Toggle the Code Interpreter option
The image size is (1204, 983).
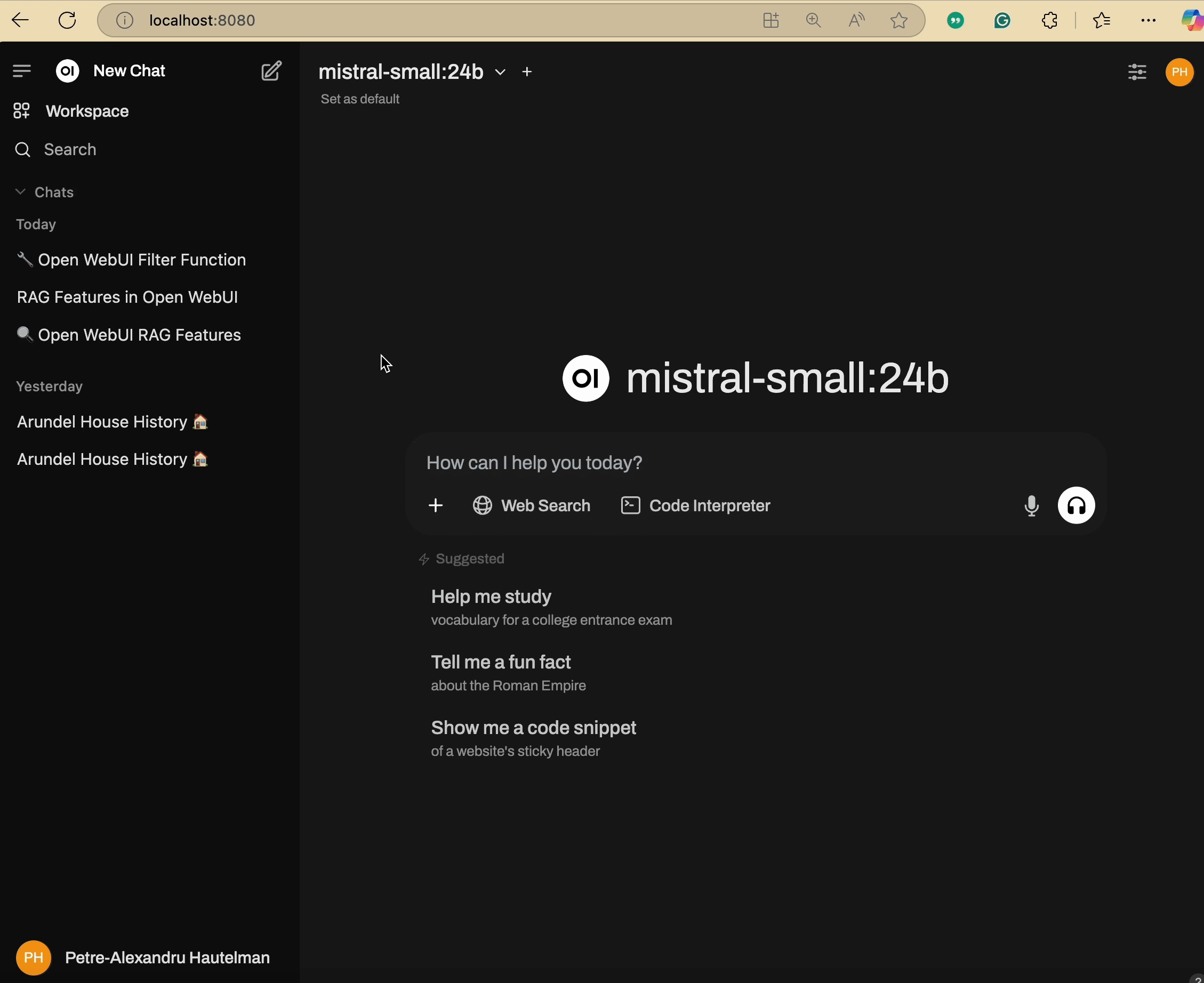tap(695, 505)
